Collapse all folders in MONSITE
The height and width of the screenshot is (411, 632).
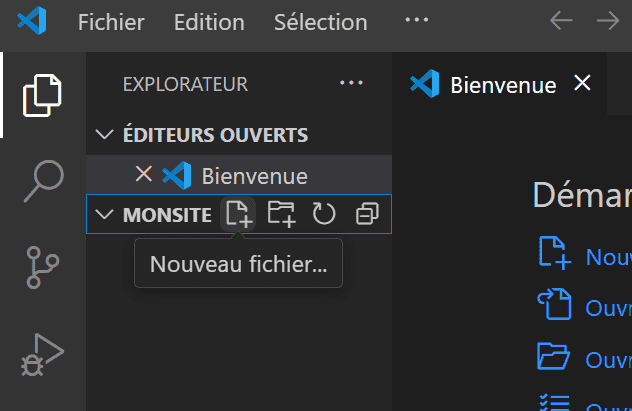(367, 214)
